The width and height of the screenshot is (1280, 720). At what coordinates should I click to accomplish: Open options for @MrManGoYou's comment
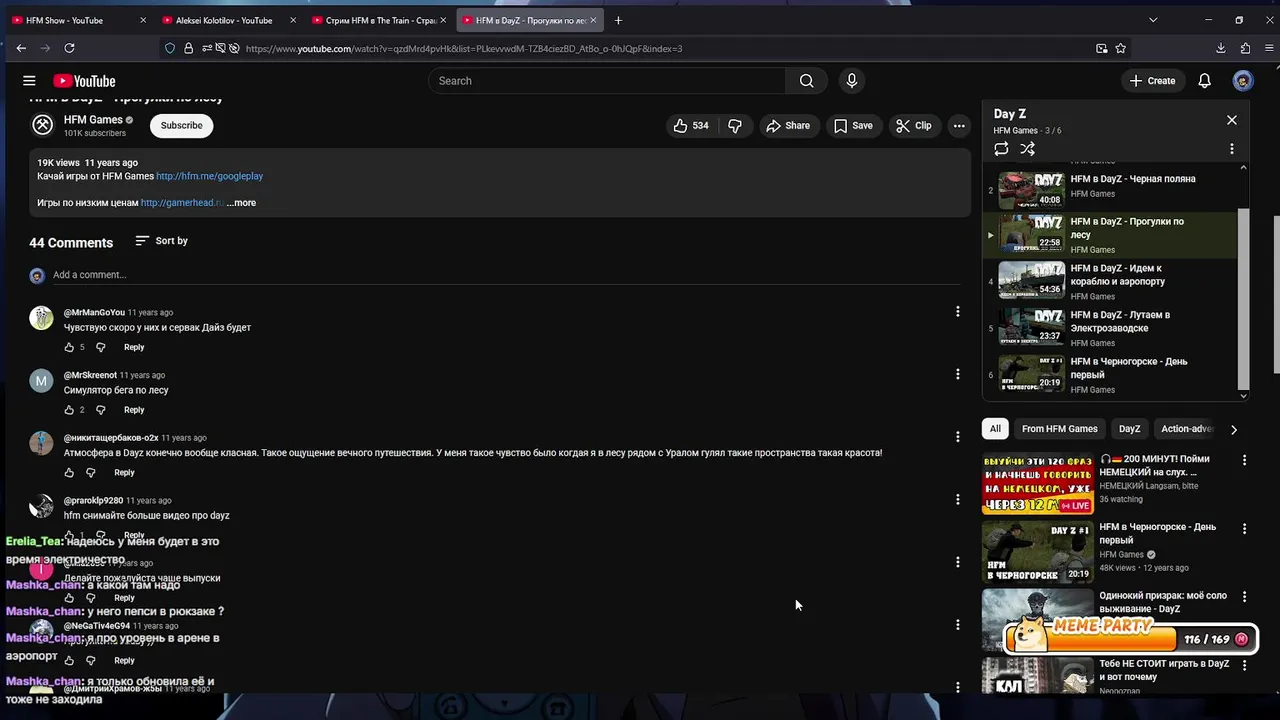tap(958, 312)
